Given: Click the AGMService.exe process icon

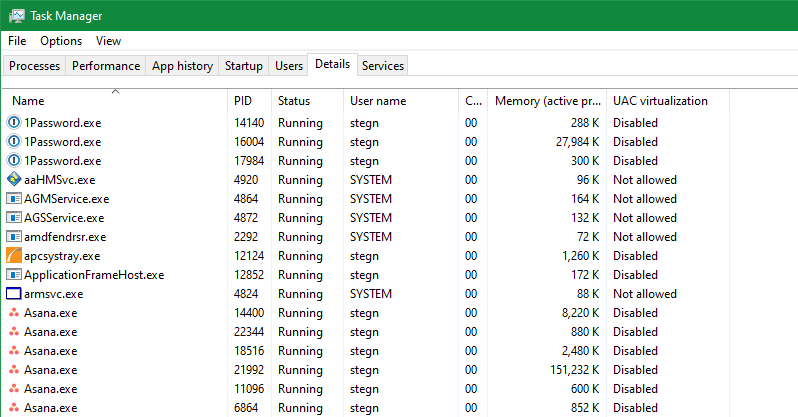Looking at the screenshot, I should point(14,199).
